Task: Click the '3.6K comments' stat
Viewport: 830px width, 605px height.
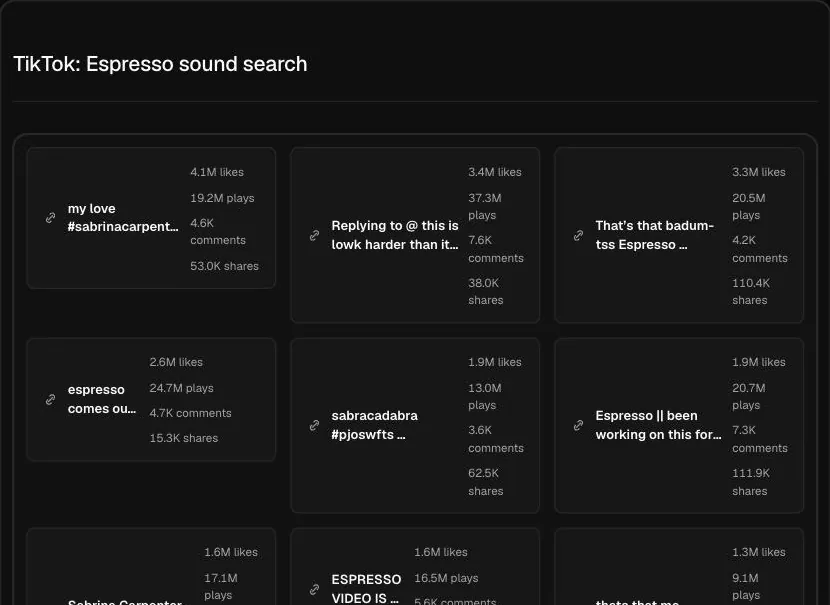Action: pyautogui.click(x=496, y=439)
